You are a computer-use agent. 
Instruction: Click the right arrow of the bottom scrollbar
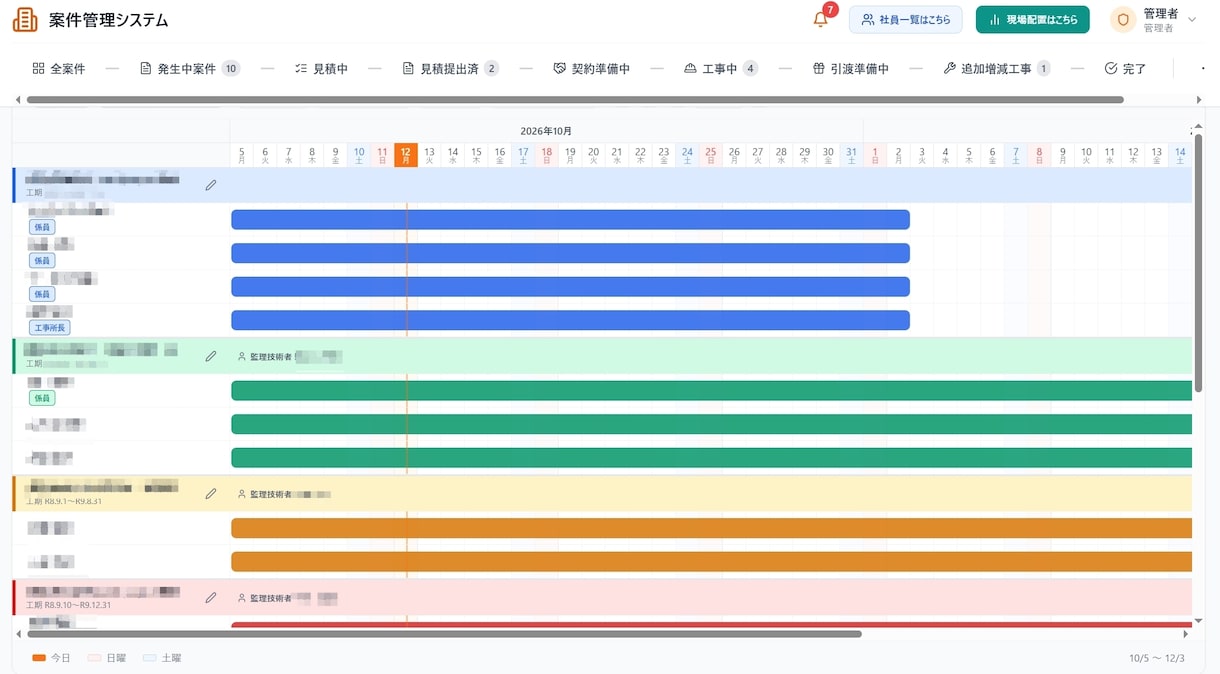[1186, 634]
